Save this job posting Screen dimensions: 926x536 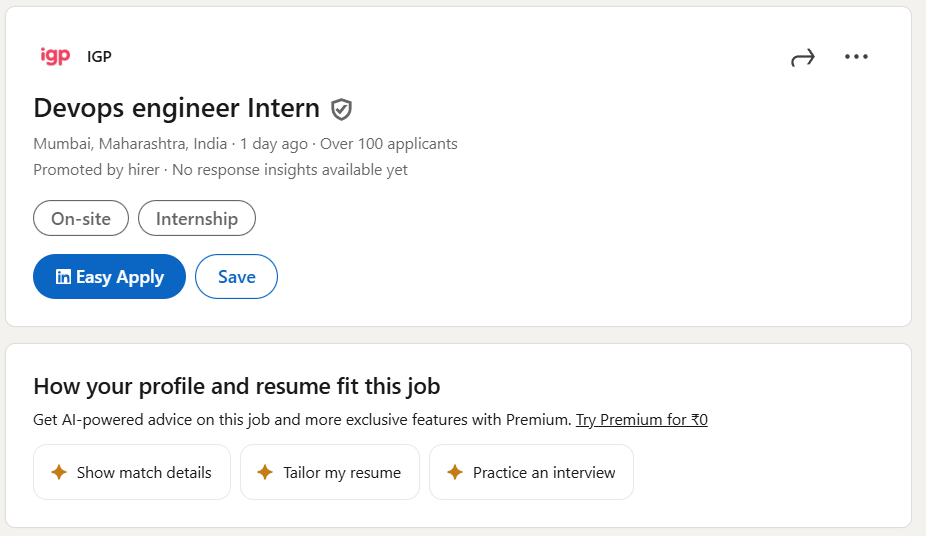(236, 277)
